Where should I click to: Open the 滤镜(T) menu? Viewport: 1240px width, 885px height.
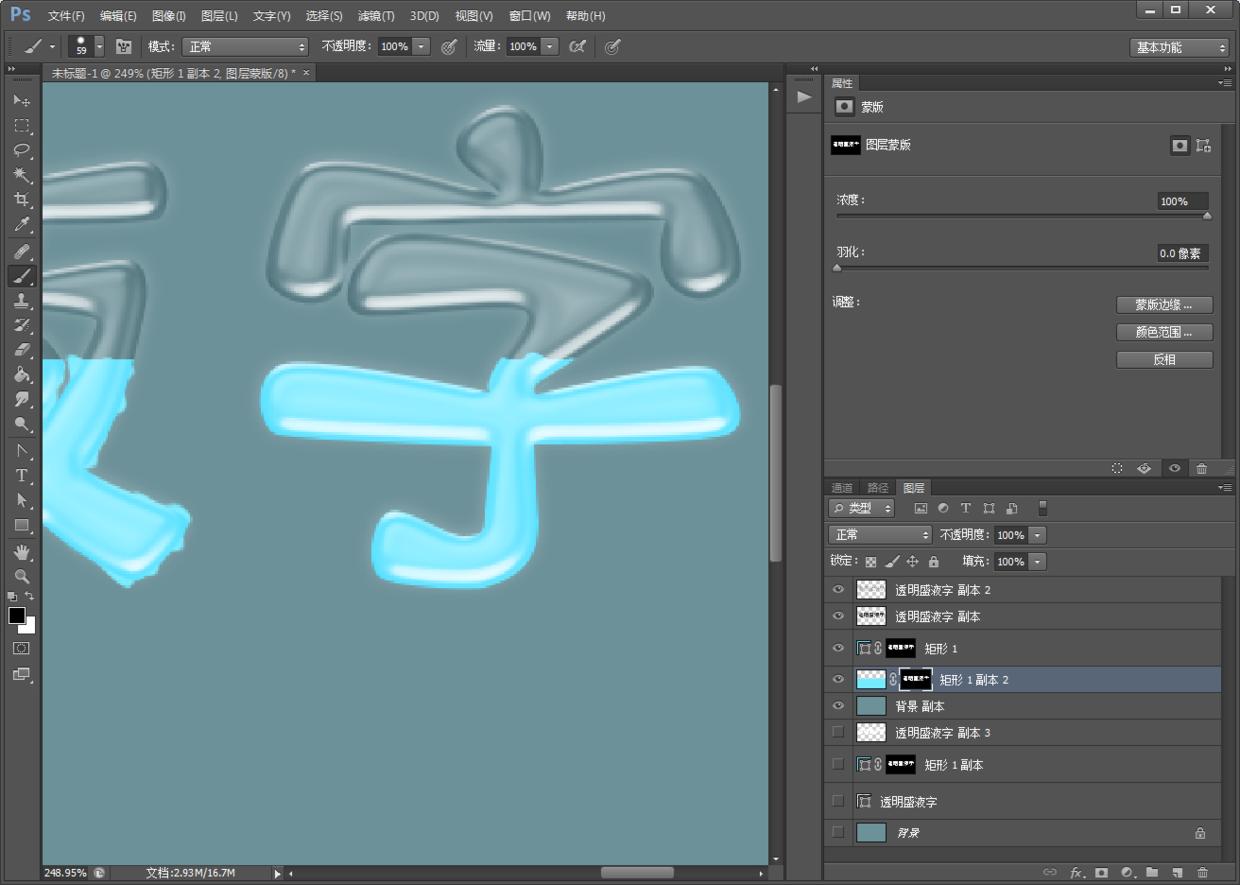376,16
